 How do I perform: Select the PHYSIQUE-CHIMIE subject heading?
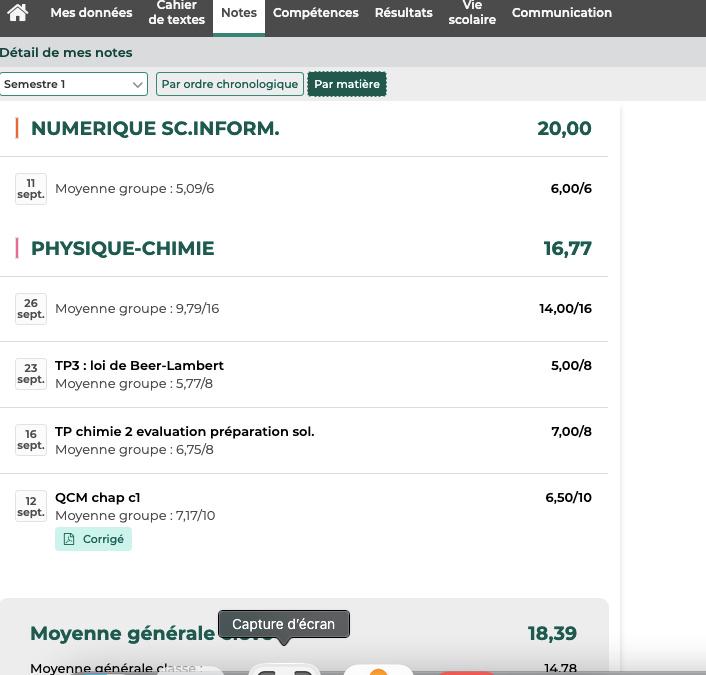point(122,249)
